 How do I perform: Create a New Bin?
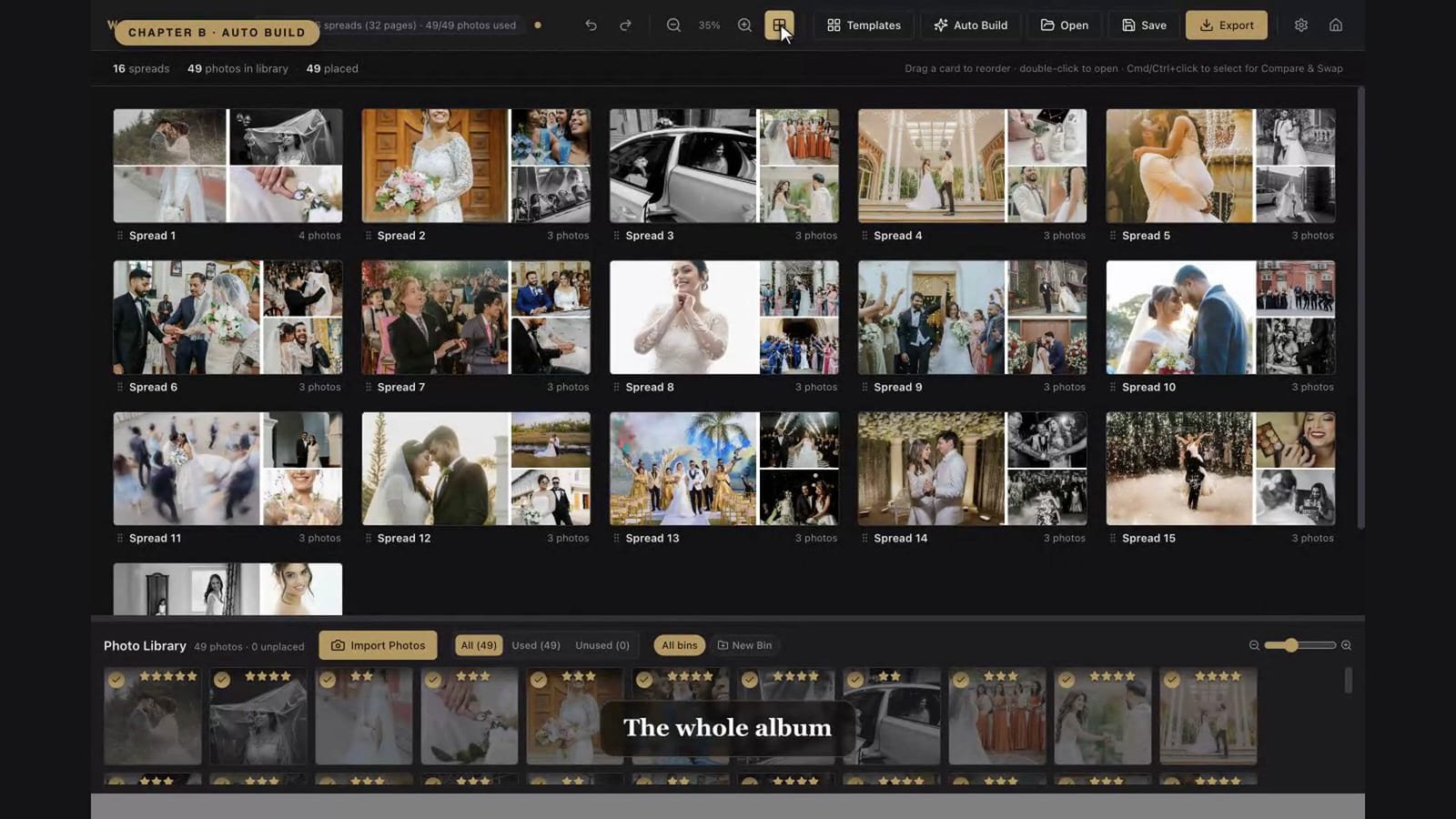click(744, 645)
